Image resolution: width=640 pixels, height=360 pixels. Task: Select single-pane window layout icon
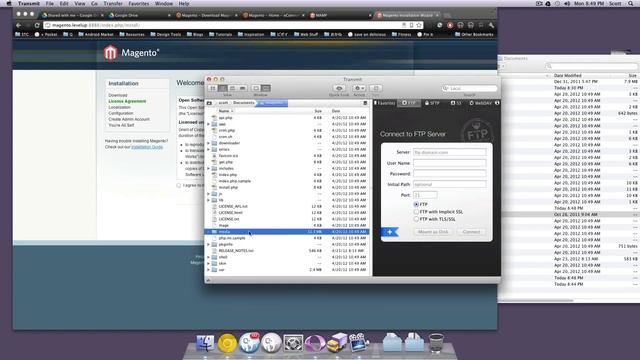tap(256, 88)
